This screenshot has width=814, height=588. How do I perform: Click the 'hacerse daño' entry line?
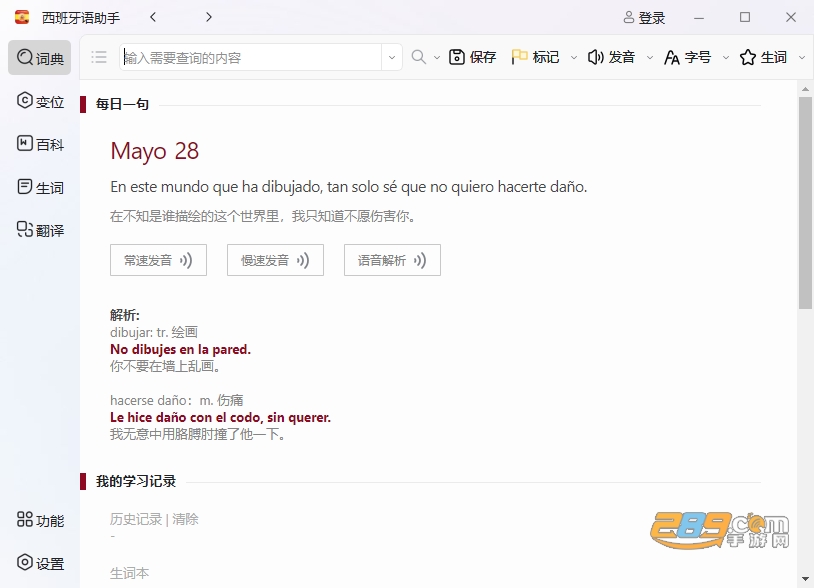[177, 400]
